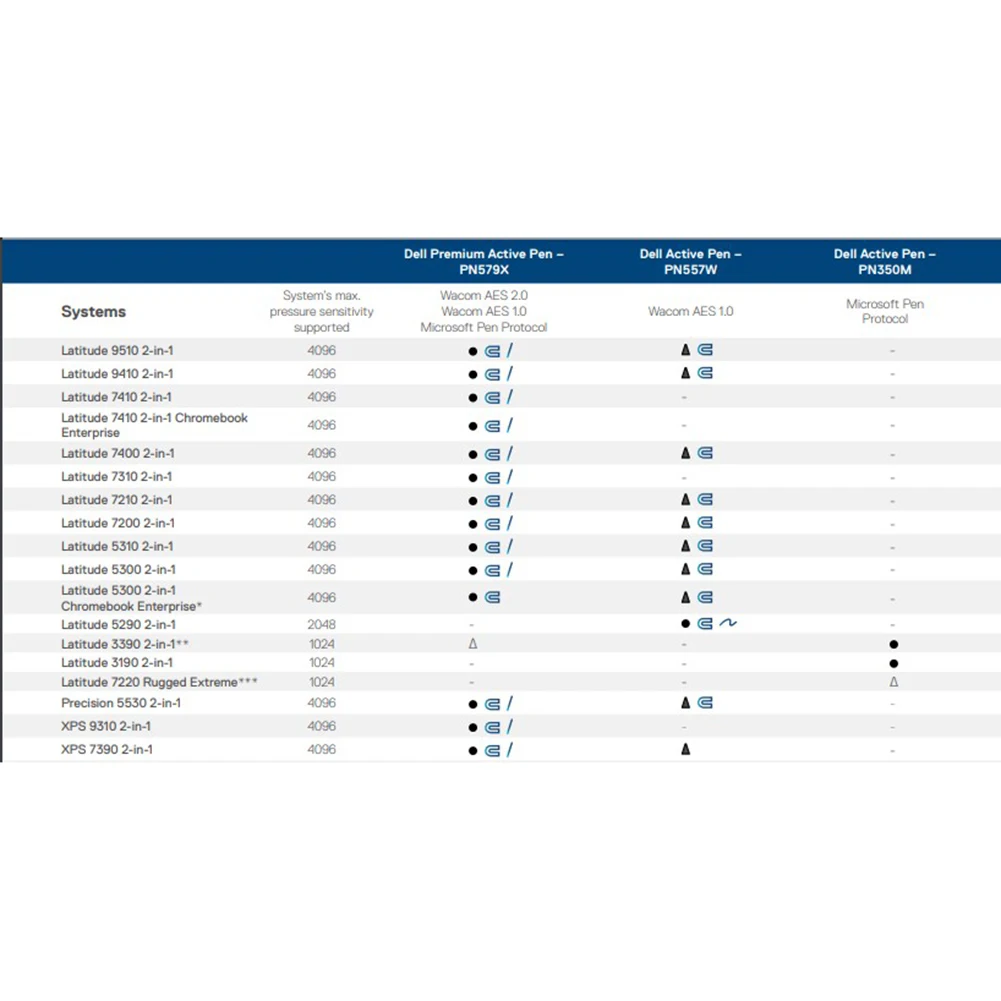This screenshot has height=1001, width=1001.
Task: Click the black pen-tip triangle in Latitude 7210 row
Action: (x=686, y=499)
